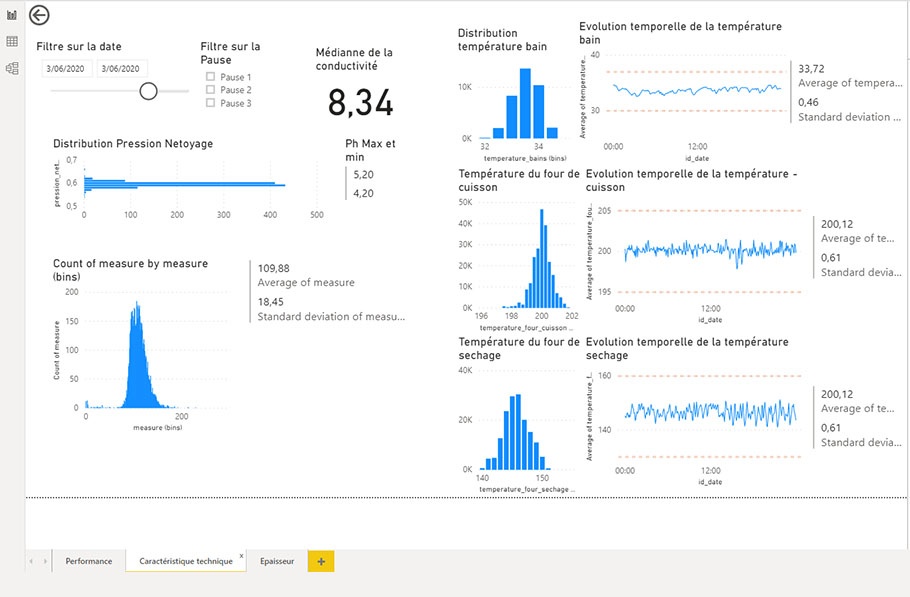Select the Caractéristique technique tab
Viewport: 910px width, 597px height.
185,562
